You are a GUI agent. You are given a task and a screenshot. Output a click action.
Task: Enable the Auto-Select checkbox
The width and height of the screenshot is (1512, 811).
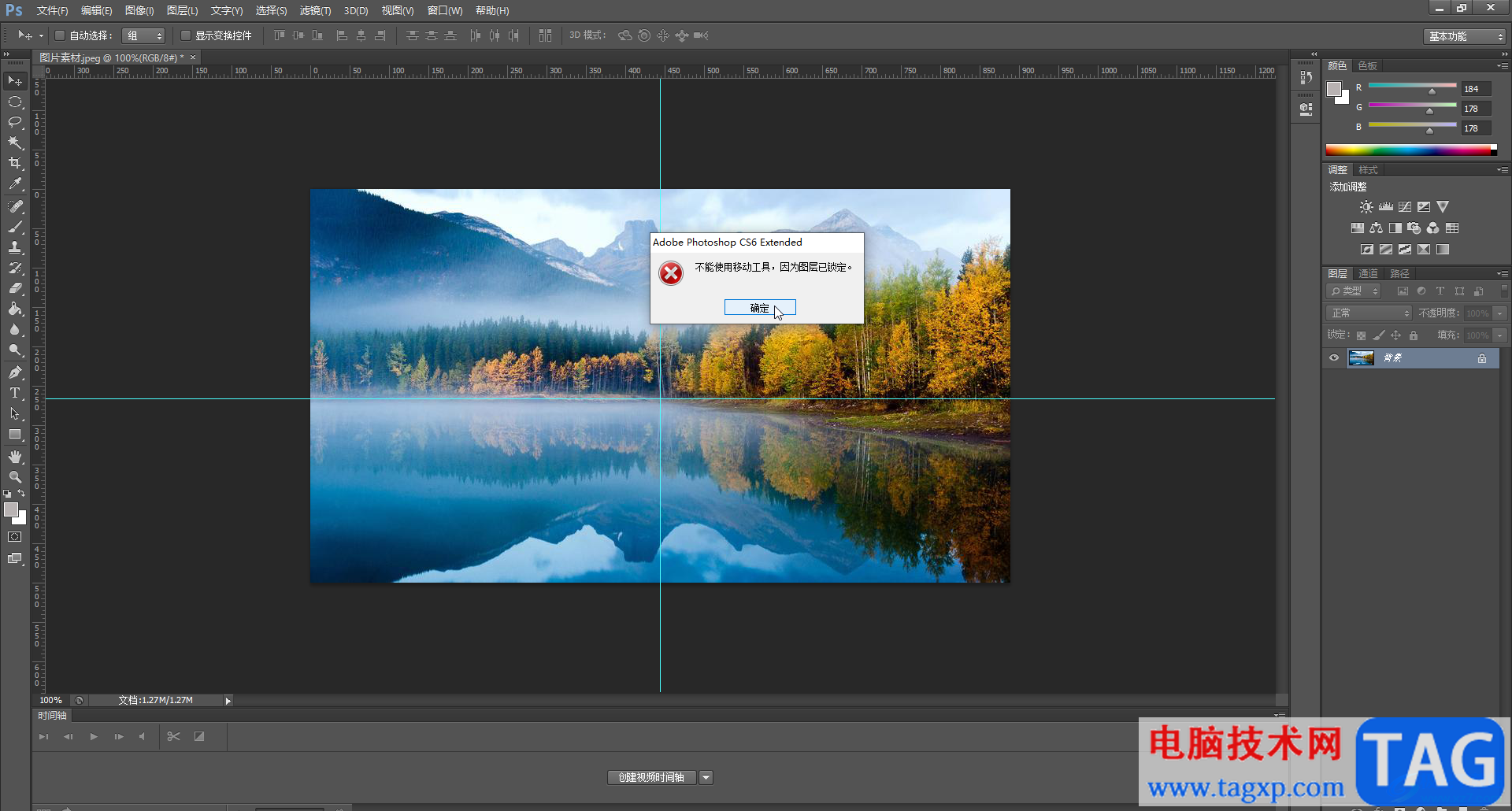pyautogui.click(x=59, y=35)
